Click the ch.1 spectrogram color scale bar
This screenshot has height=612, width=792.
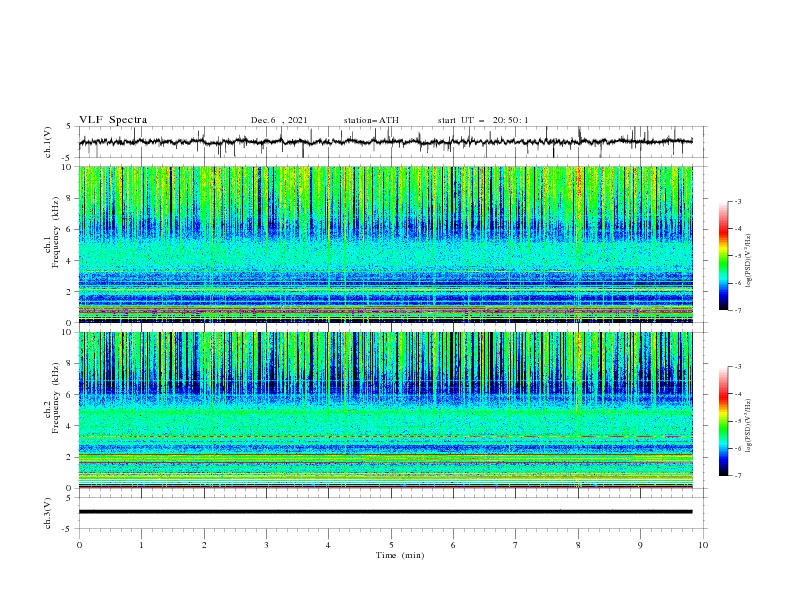724,256
